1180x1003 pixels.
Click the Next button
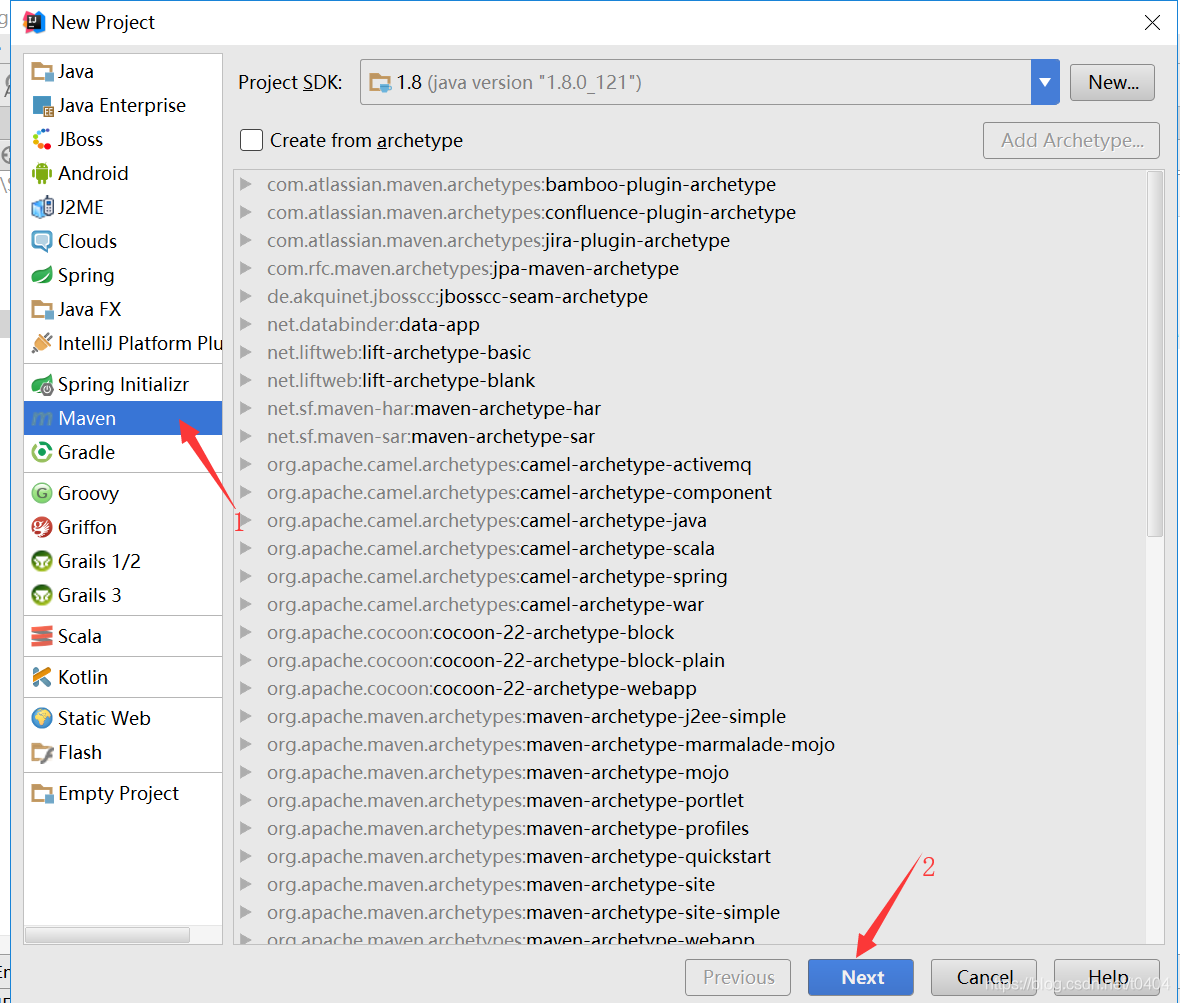pyautogui.click(x=861, y=977)
